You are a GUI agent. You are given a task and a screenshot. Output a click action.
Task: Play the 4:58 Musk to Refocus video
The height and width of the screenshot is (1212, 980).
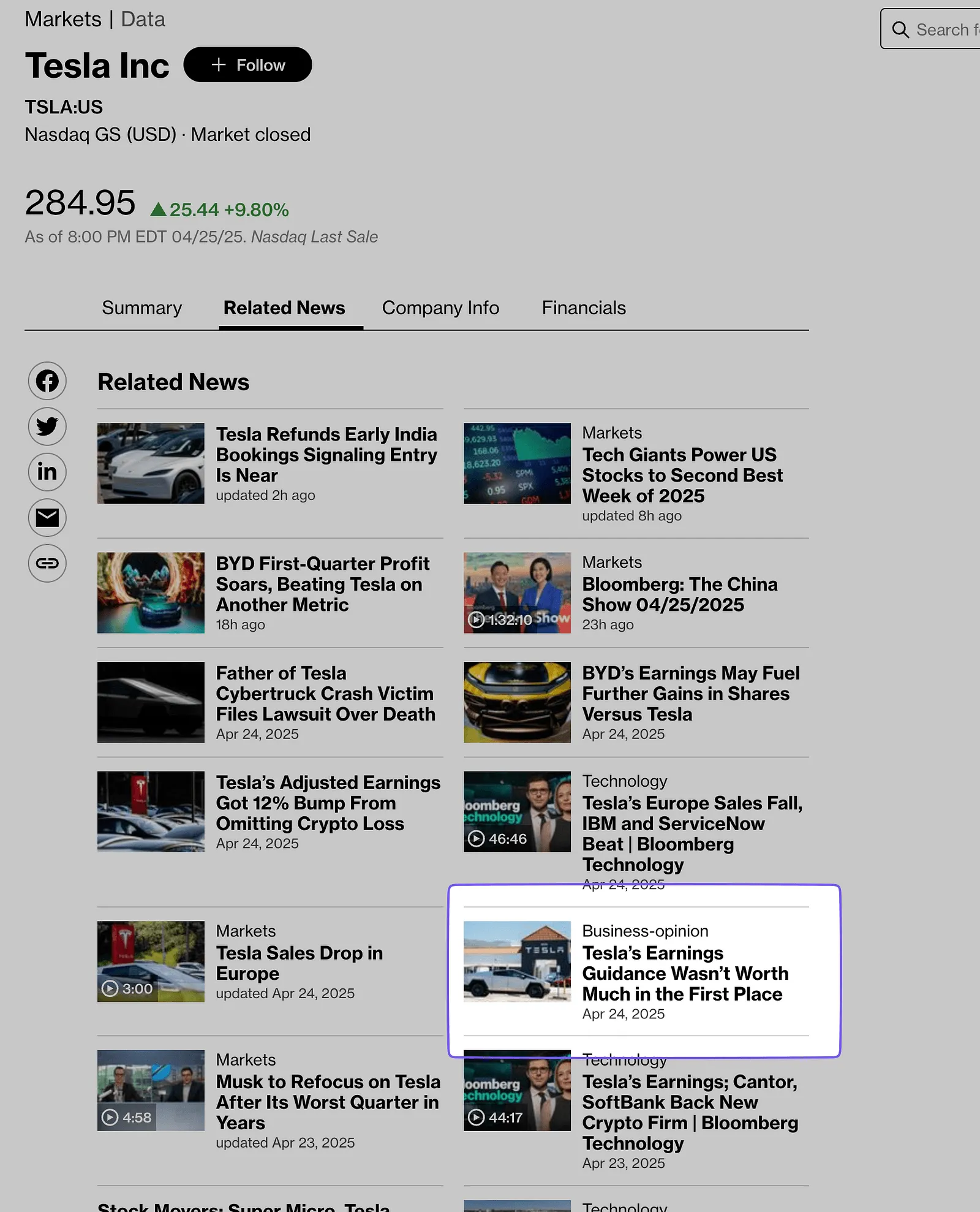151,1090
